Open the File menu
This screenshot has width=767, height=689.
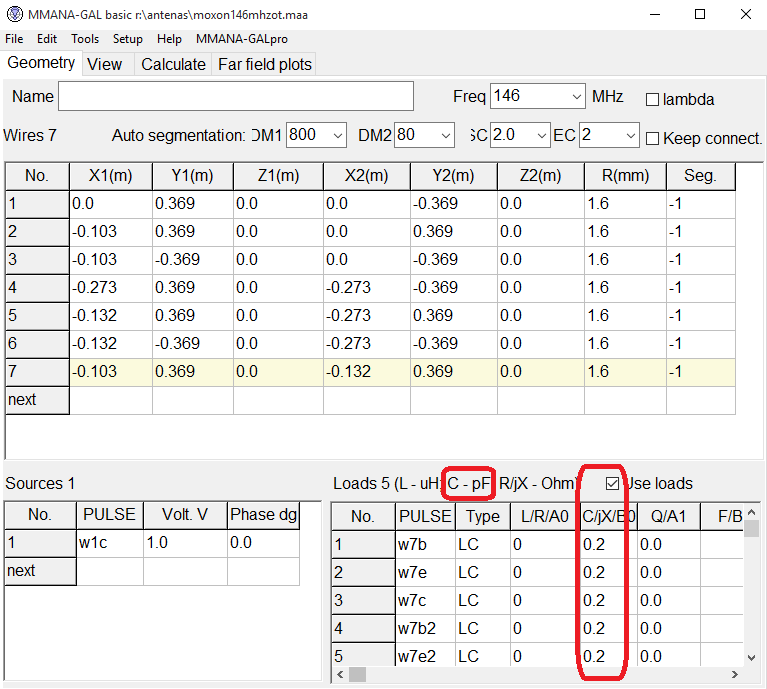tap(14, 39)
